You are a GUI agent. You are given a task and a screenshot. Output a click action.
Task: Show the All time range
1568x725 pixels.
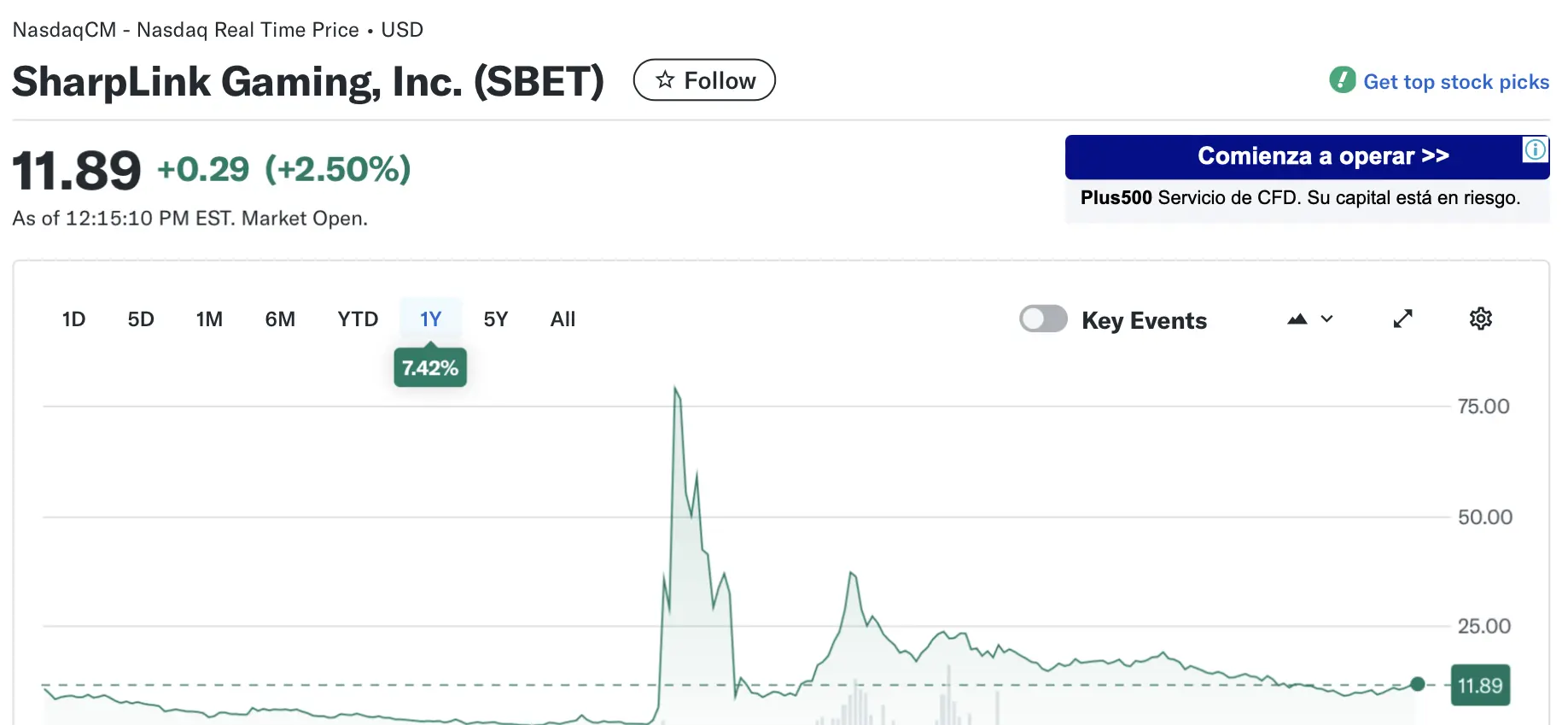(562, 319)
